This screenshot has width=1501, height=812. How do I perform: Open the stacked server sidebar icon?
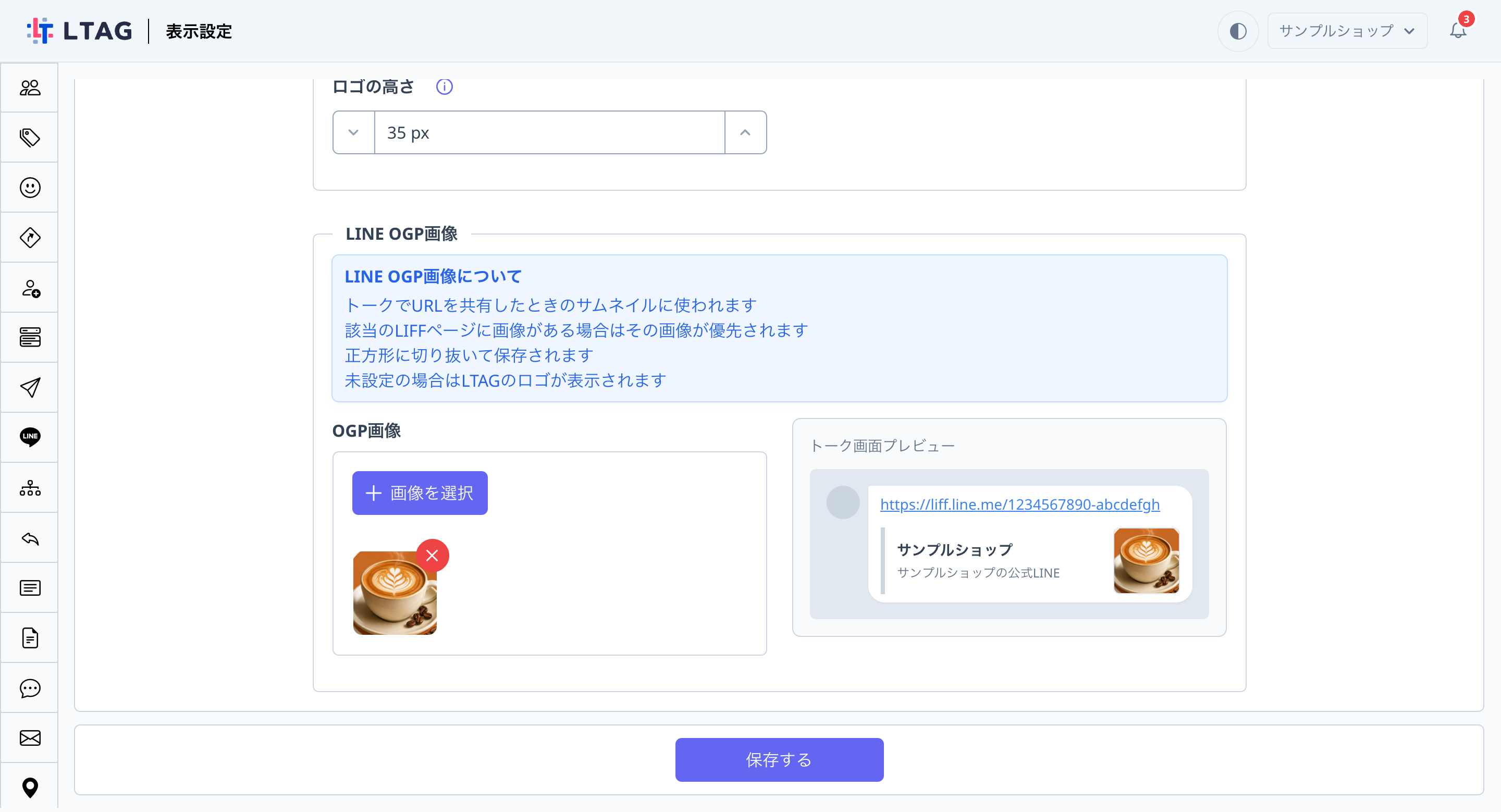30,337
